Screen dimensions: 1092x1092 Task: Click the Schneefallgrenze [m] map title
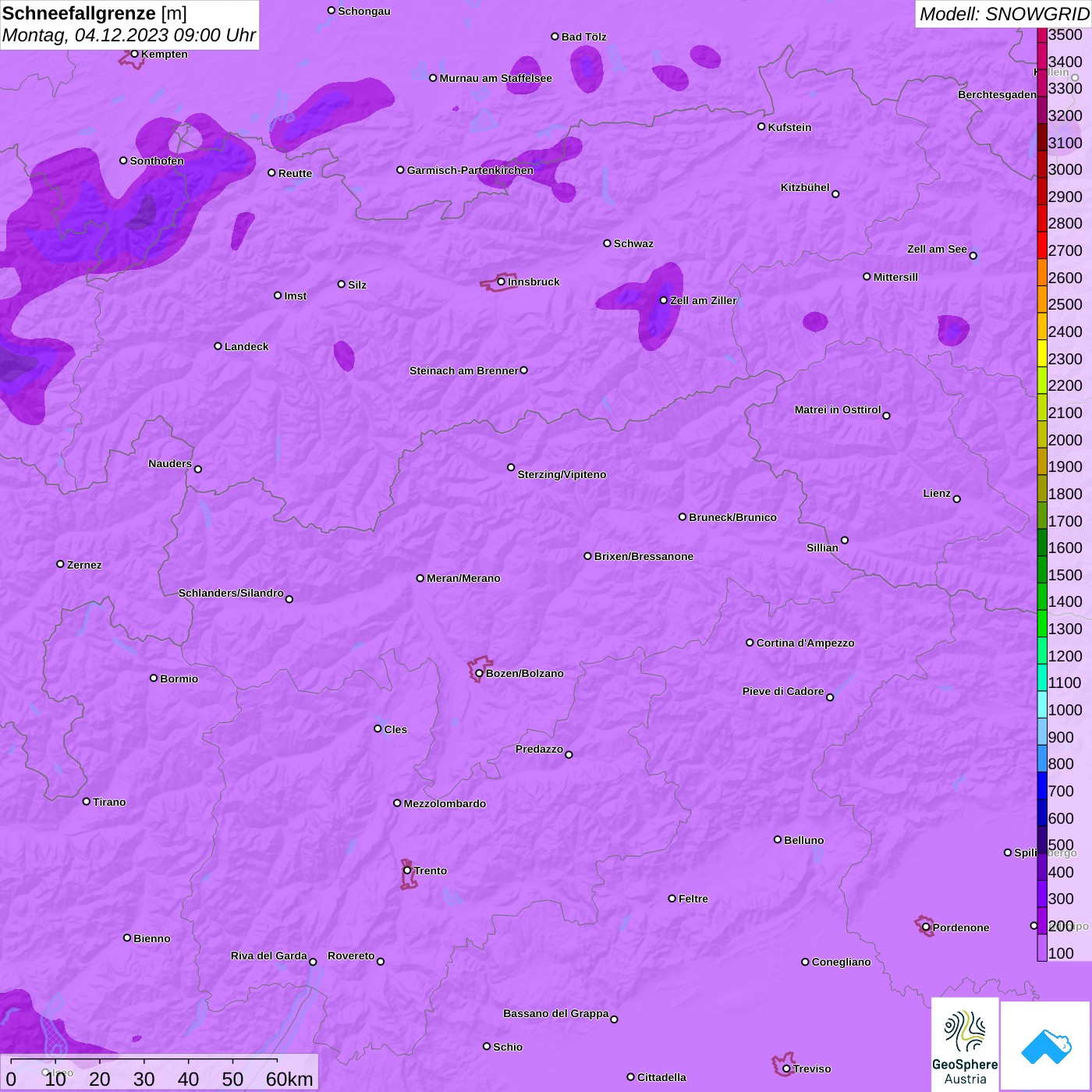point(95,13)
